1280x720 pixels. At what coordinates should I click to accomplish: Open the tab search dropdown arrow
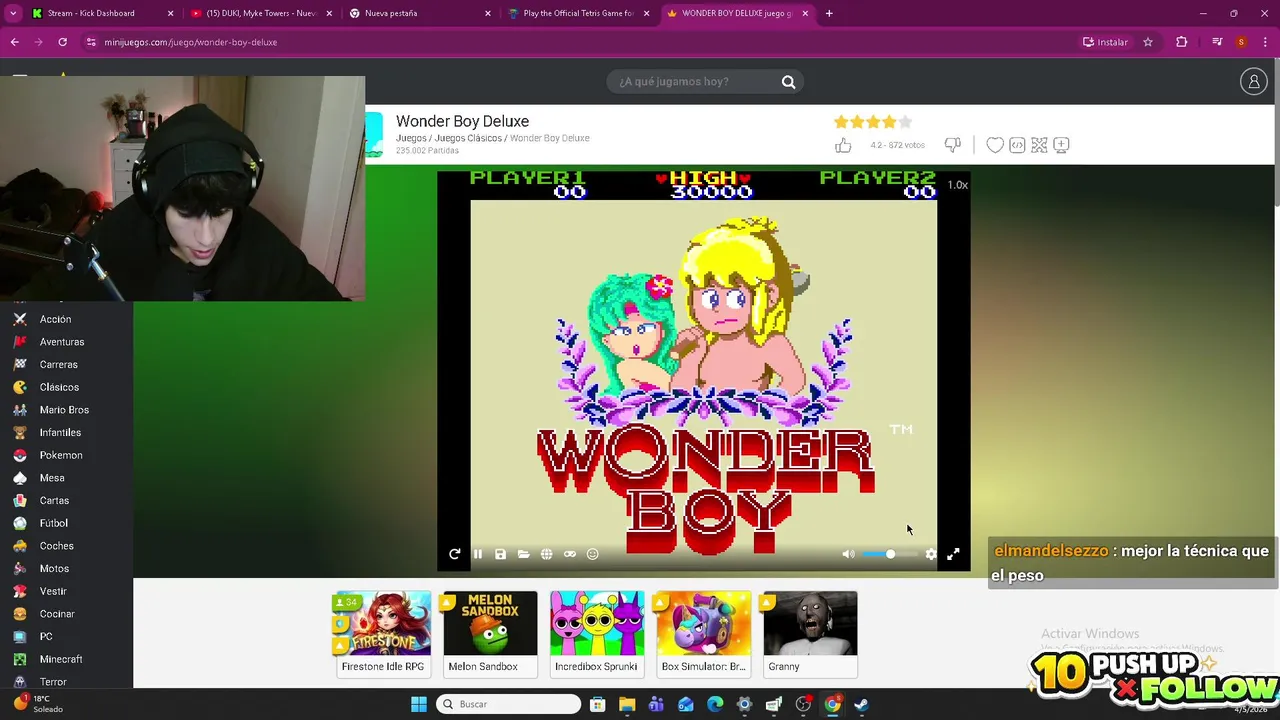coord(13,13)
